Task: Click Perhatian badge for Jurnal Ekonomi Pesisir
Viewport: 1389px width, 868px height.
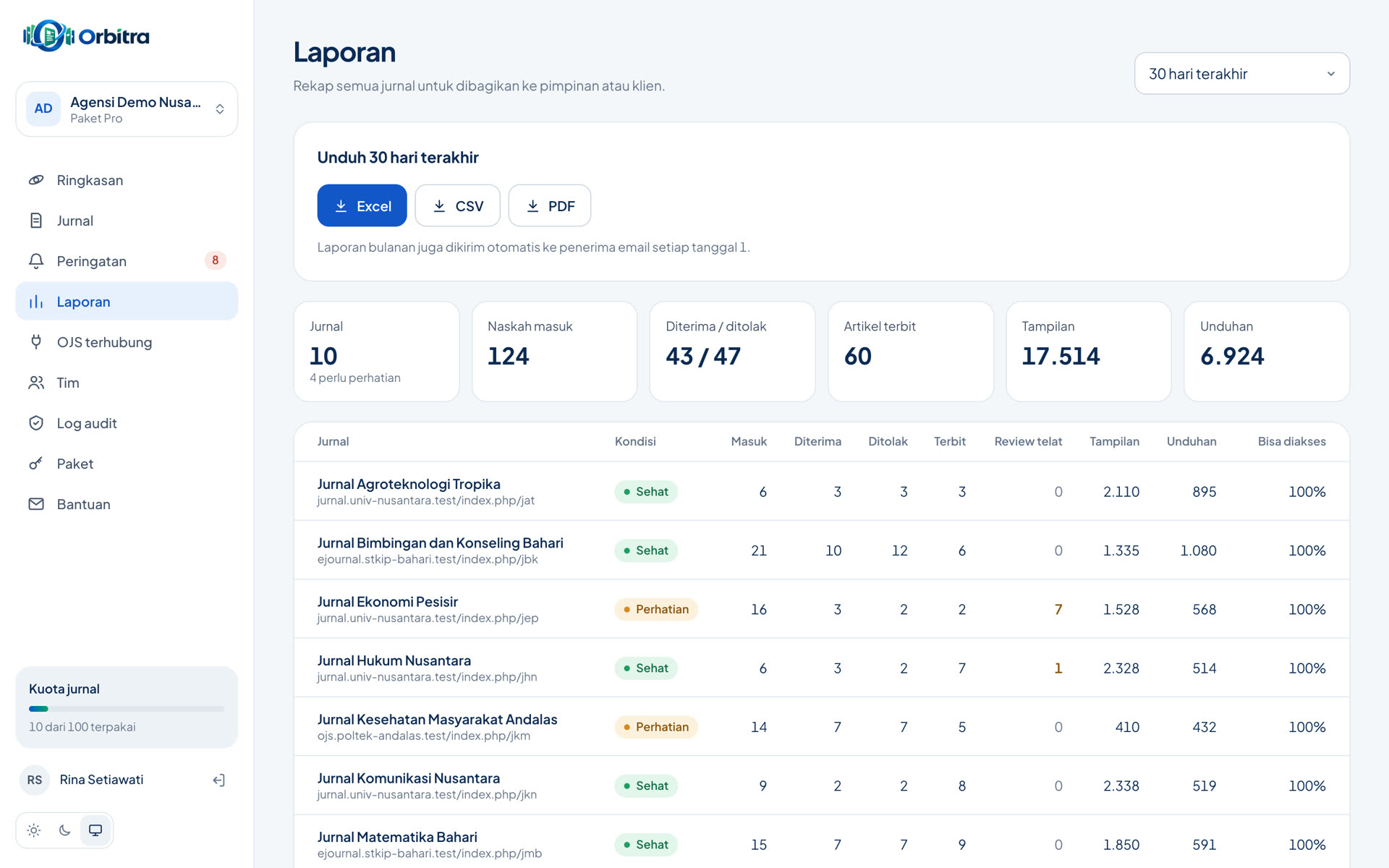Action: tap(656, 609)
